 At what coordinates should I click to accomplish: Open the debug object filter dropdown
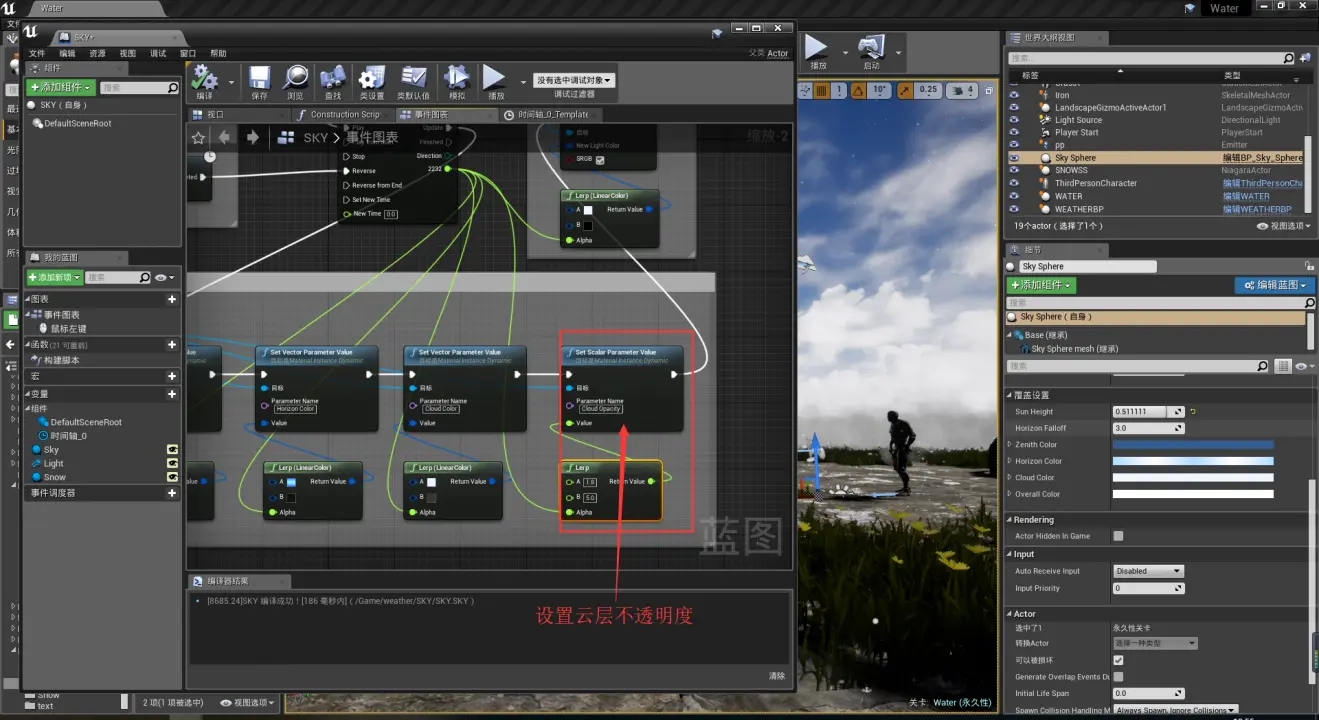[x=574, y=80]
